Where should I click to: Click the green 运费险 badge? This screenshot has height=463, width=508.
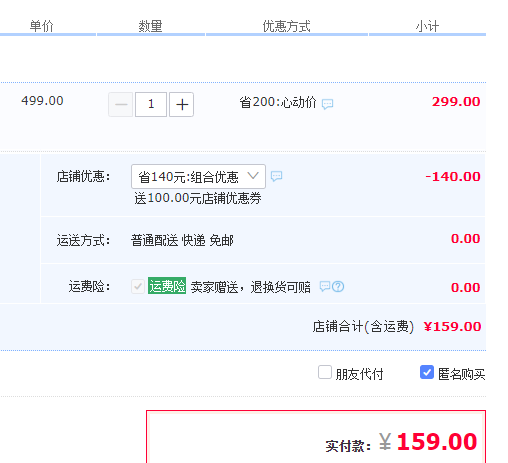point(167,286)
